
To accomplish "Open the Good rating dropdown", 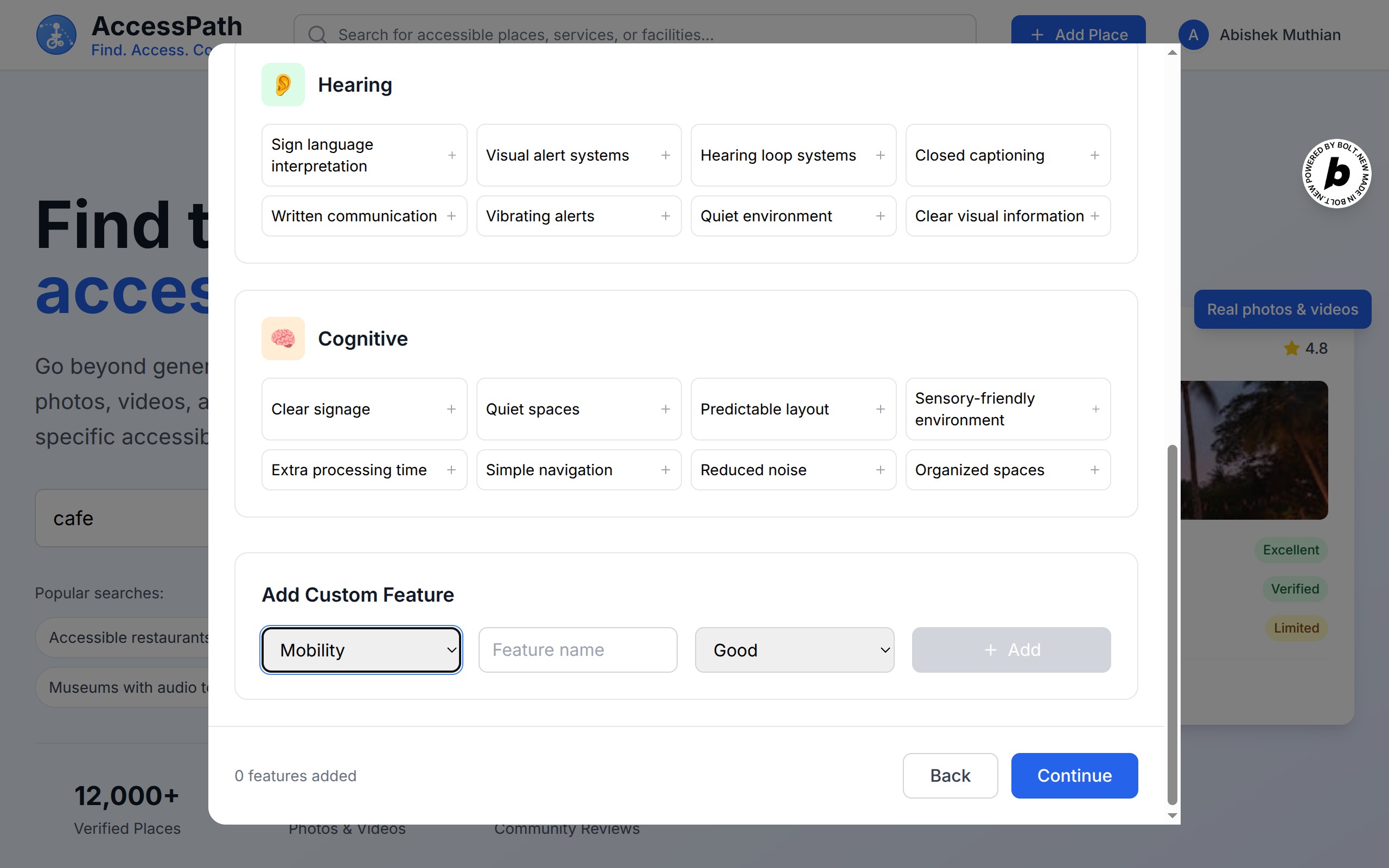I will [x=794, y=650].
